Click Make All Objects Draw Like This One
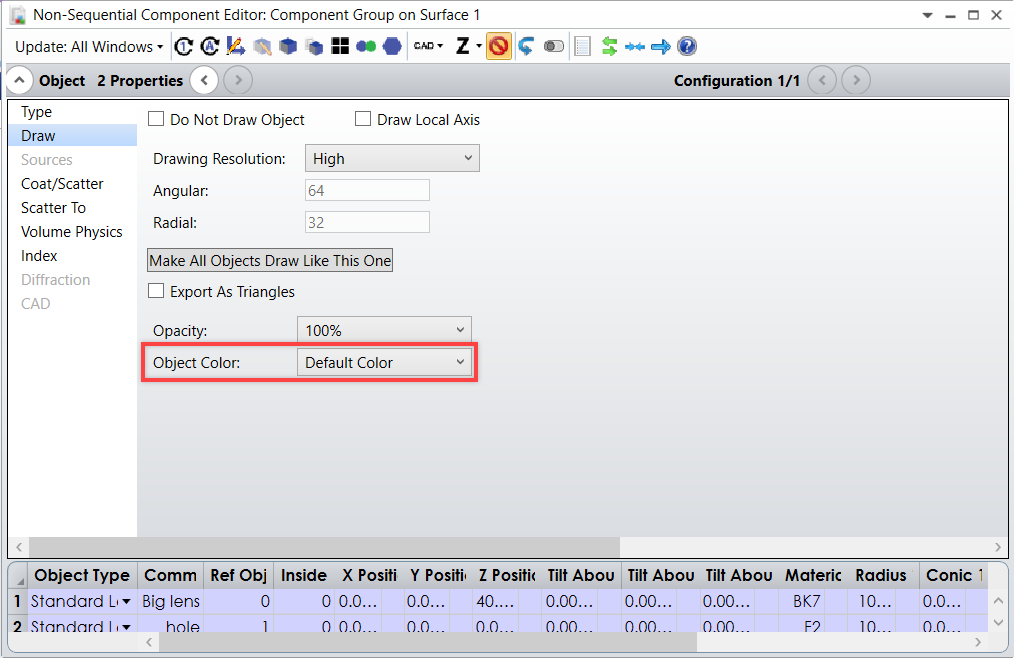Image resolution: width=1014 pixels, height=658 pixels. click(x=270, y=261)
